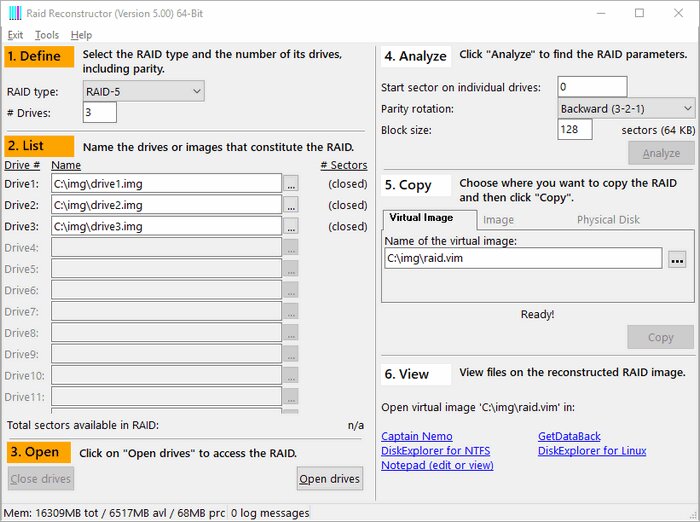Expand the Parity rotation dropdown

626,108
